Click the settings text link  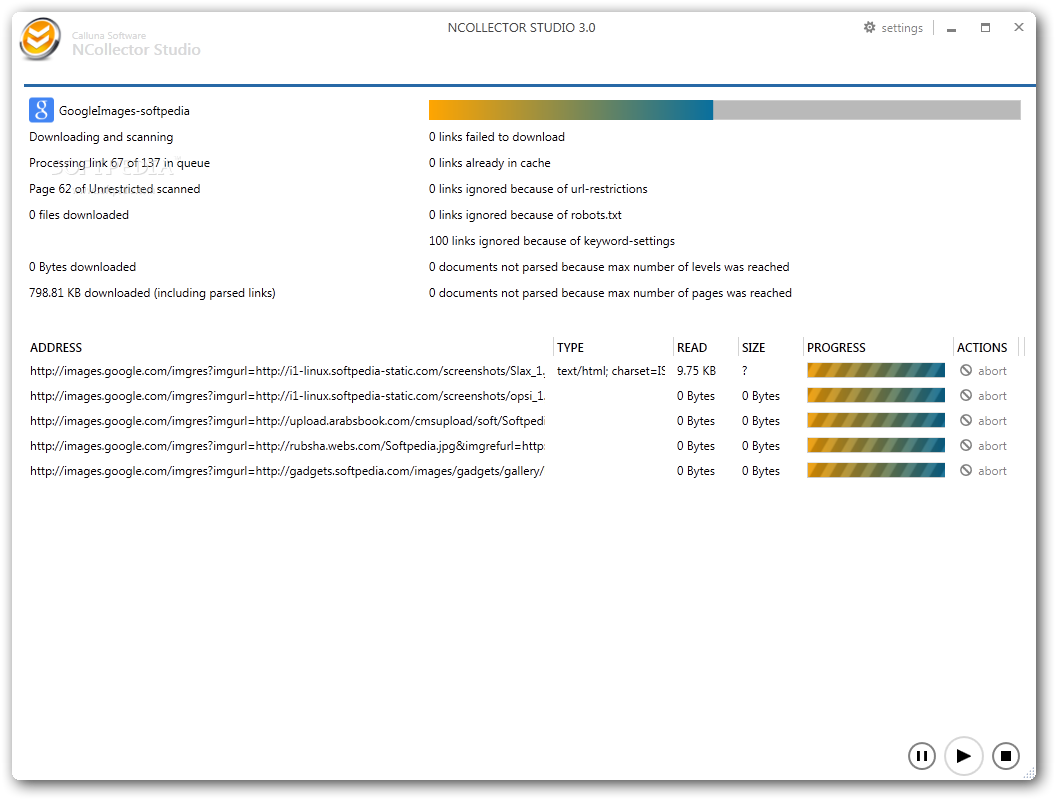902,28
